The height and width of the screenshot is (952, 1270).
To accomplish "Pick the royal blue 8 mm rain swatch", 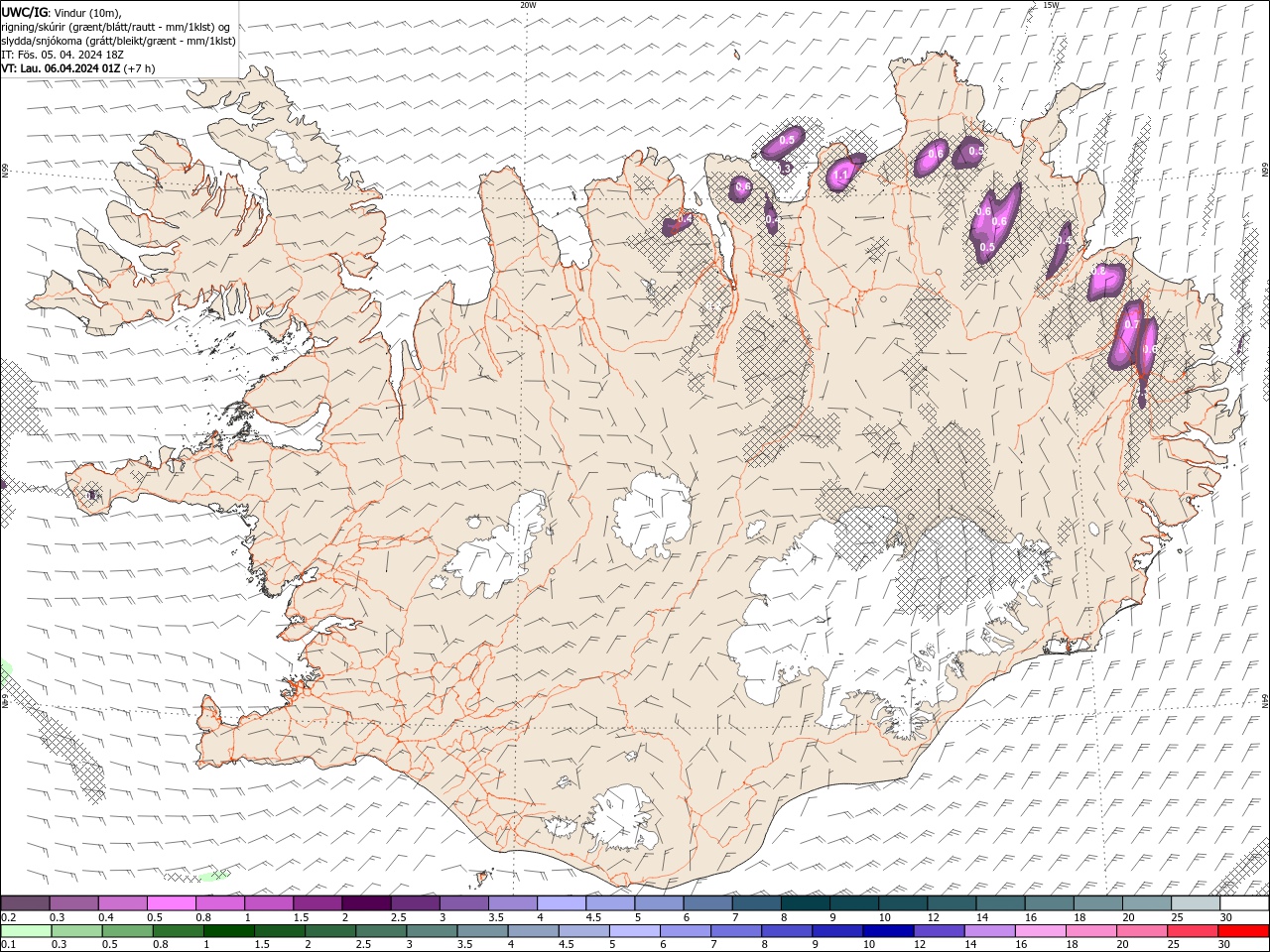I will [x=786, y=931].
